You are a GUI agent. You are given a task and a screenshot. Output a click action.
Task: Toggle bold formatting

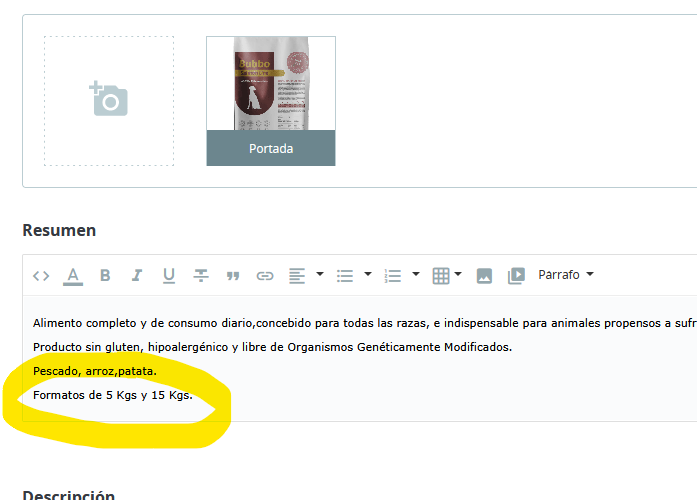[105, 276]
